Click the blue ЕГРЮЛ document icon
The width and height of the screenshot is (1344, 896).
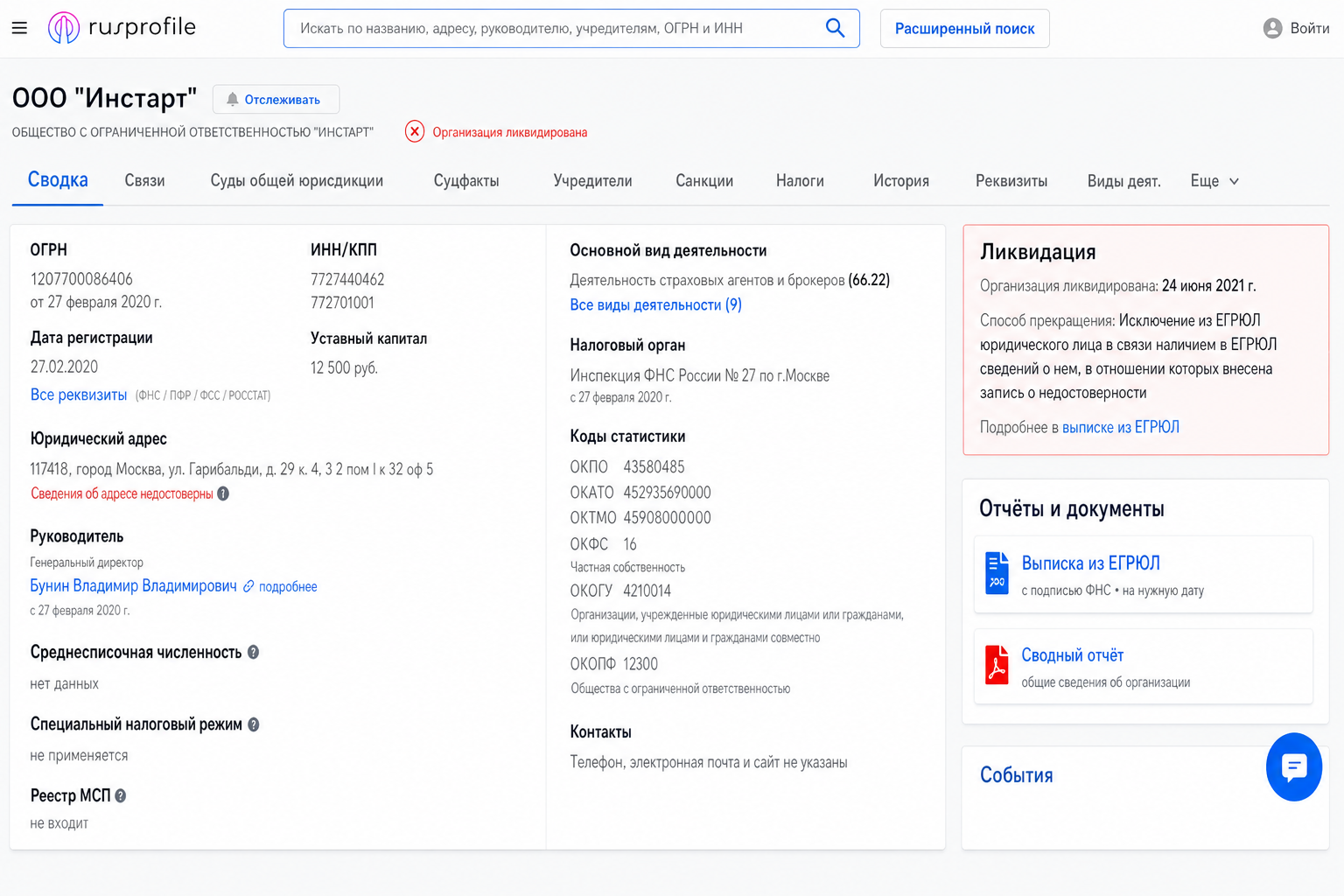(x=997, y=573)
